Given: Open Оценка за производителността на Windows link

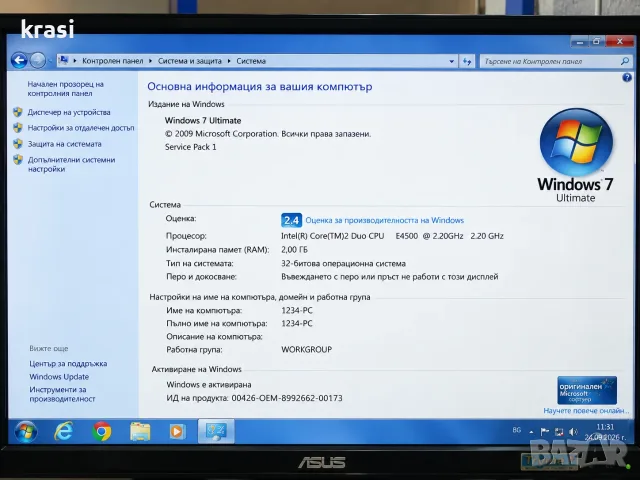Looking at the screenshot, I should (384, 220).
